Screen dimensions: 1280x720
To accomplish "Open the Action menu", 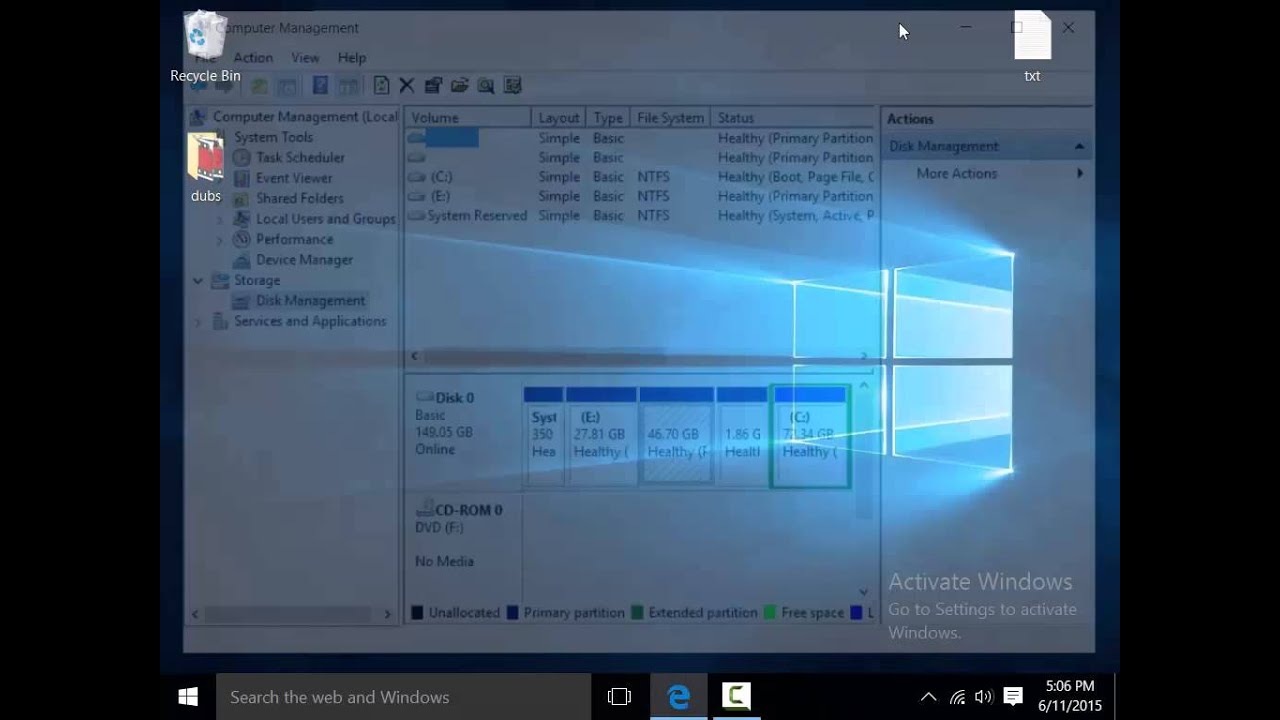I will tap(253, 58).
